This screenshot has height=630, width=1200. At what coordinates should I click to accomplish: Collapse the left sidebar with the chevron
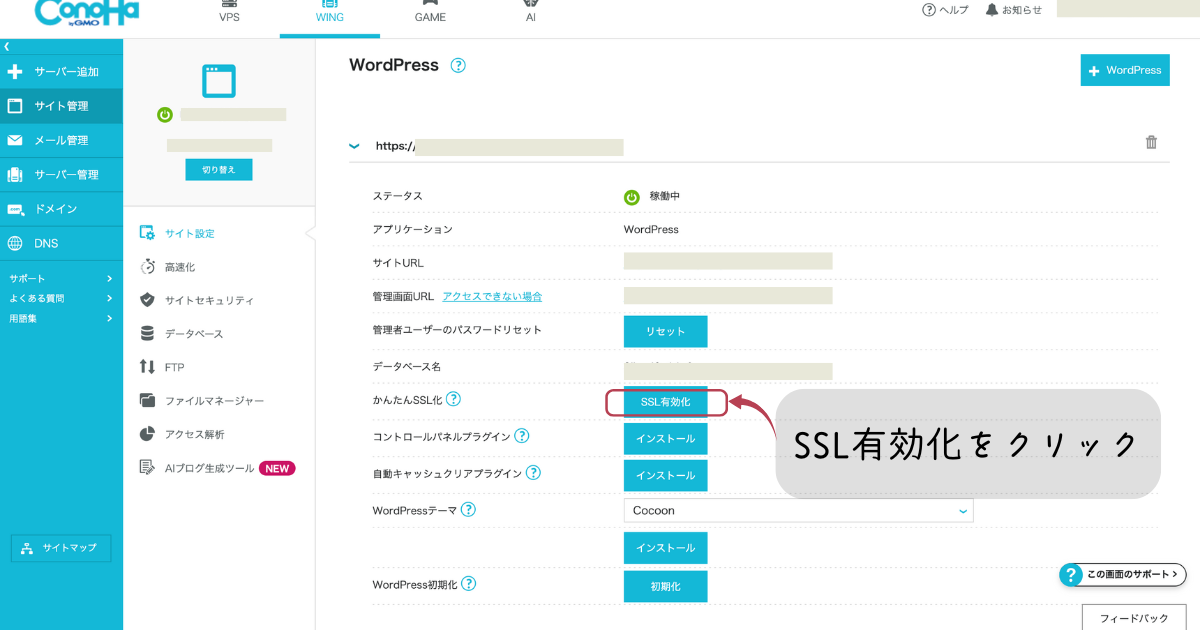(7, 46)
